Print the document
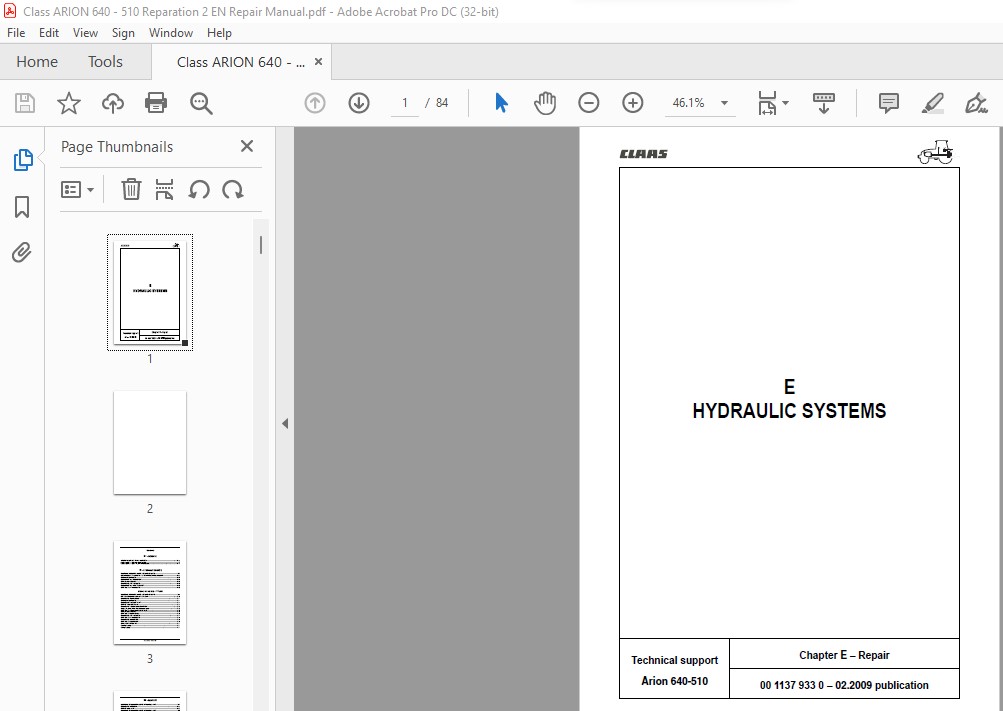 [156, 103]
